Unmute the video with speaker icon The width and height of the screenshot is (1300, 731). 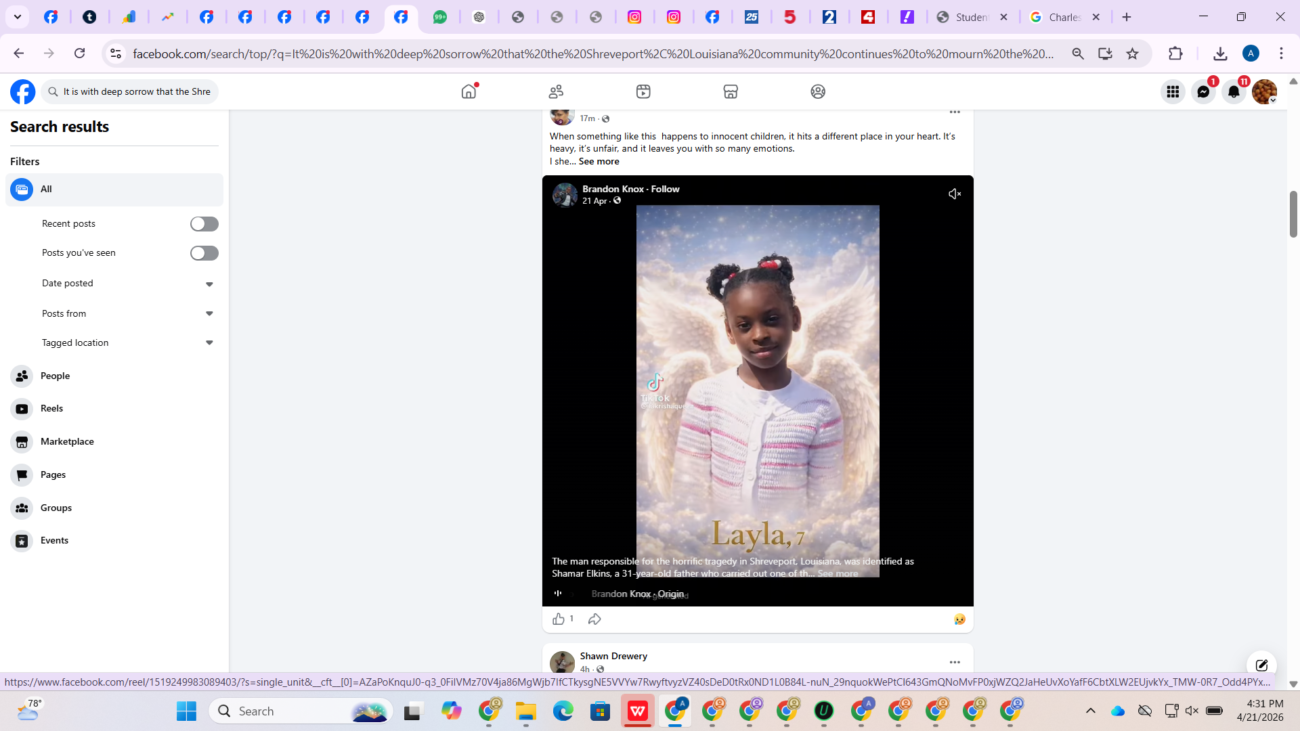(954, 194)
